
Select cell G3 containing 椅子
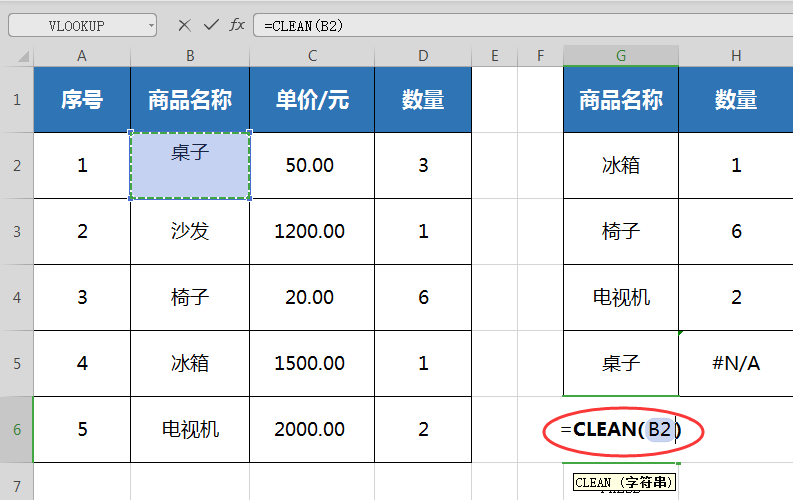pyautogui.click(x=621, y=232)
